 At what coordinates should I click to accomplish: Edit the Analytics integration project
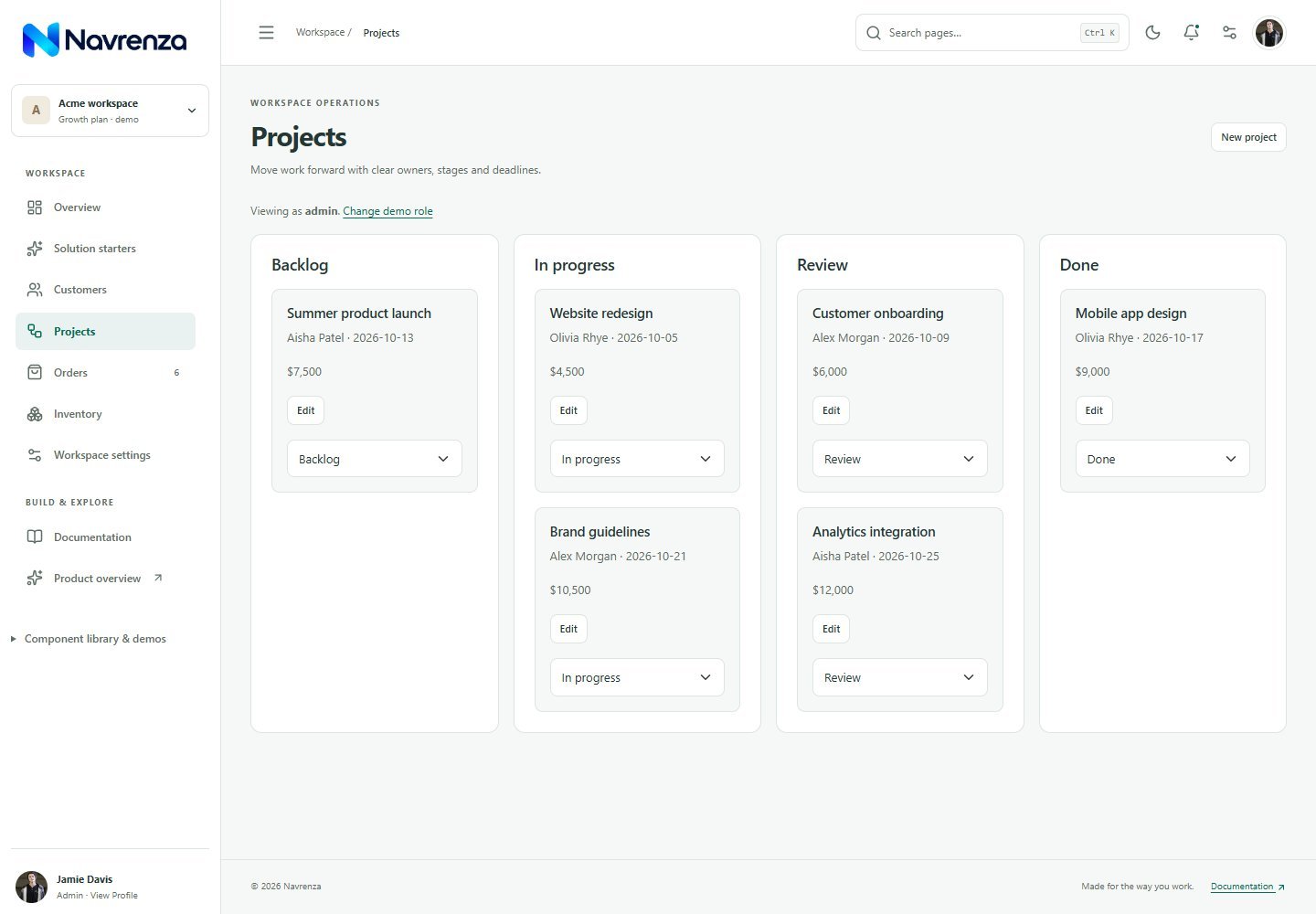pos(831,629)
